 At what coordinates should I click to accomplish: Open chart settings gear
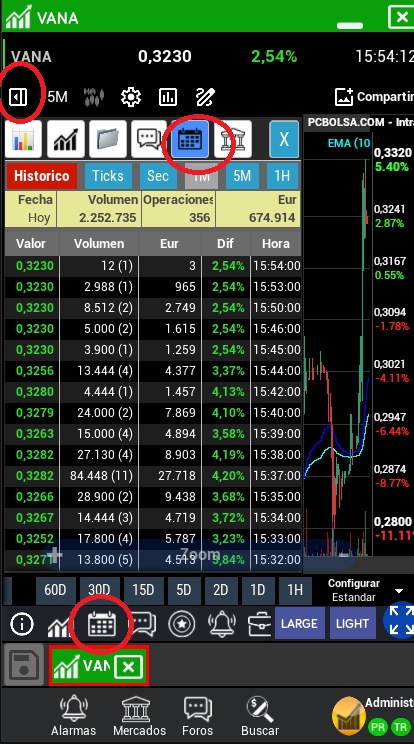(130, 97)
